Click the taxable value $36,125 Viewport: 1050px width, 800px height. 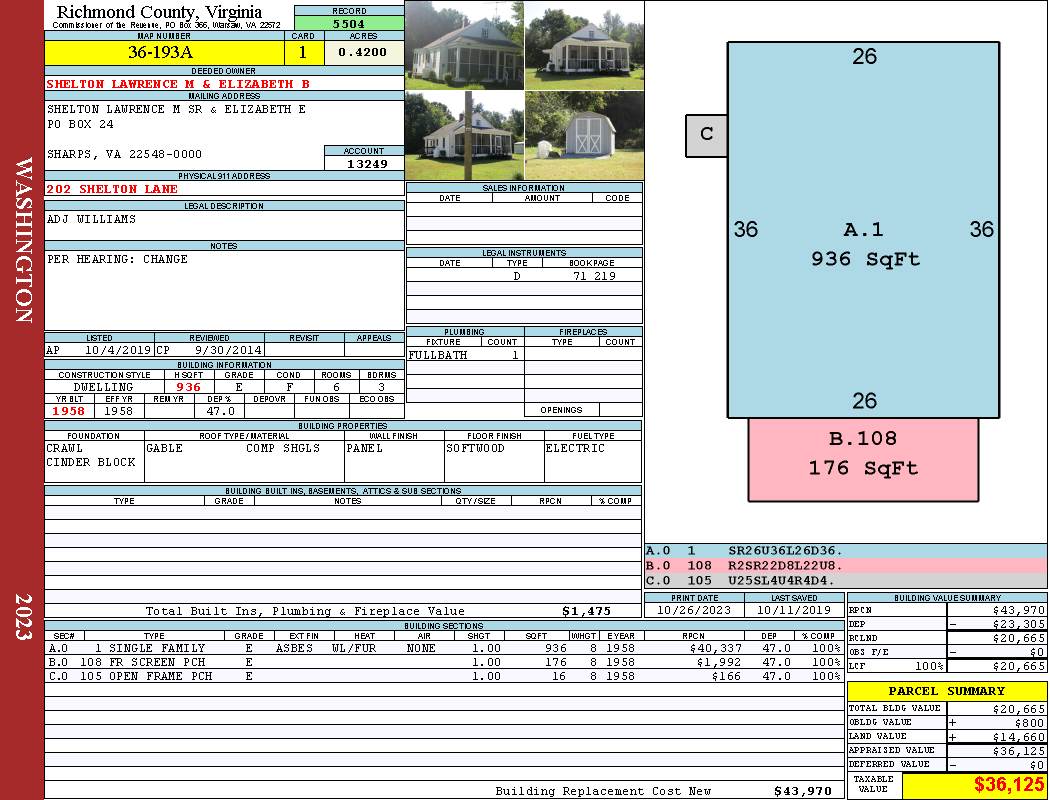click(973, 785)
